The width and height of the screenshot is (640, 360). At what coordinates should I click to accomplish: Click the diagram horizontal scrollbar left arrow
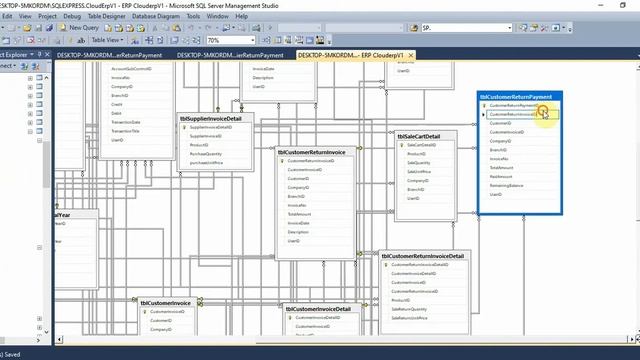pyautogui.click(x=60, y=339)
